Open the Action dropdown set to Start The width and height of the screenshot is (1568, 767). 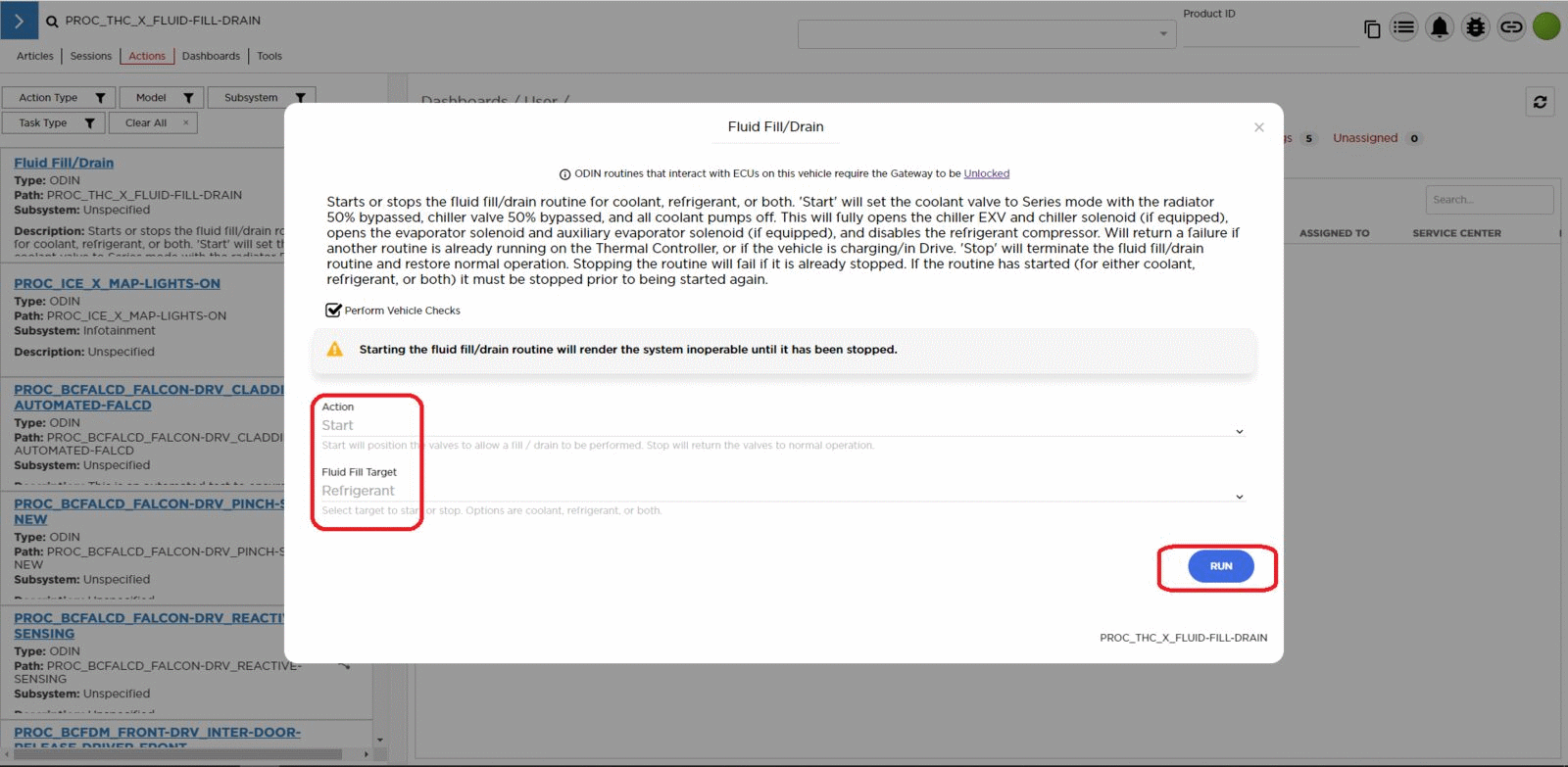pyautogui.click(x=781, y=427)
